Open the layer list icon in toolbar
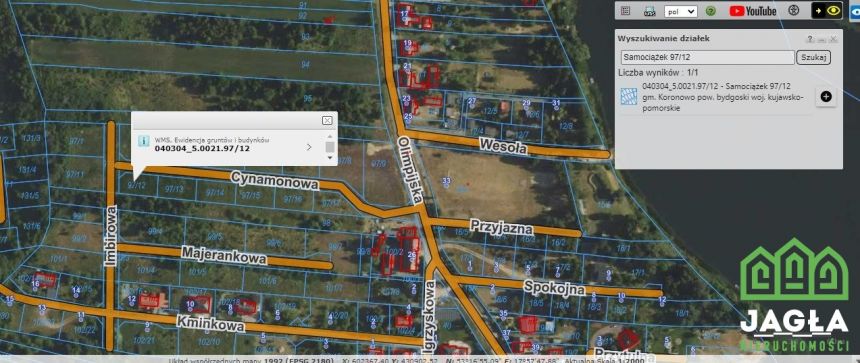 coord(625,10)
